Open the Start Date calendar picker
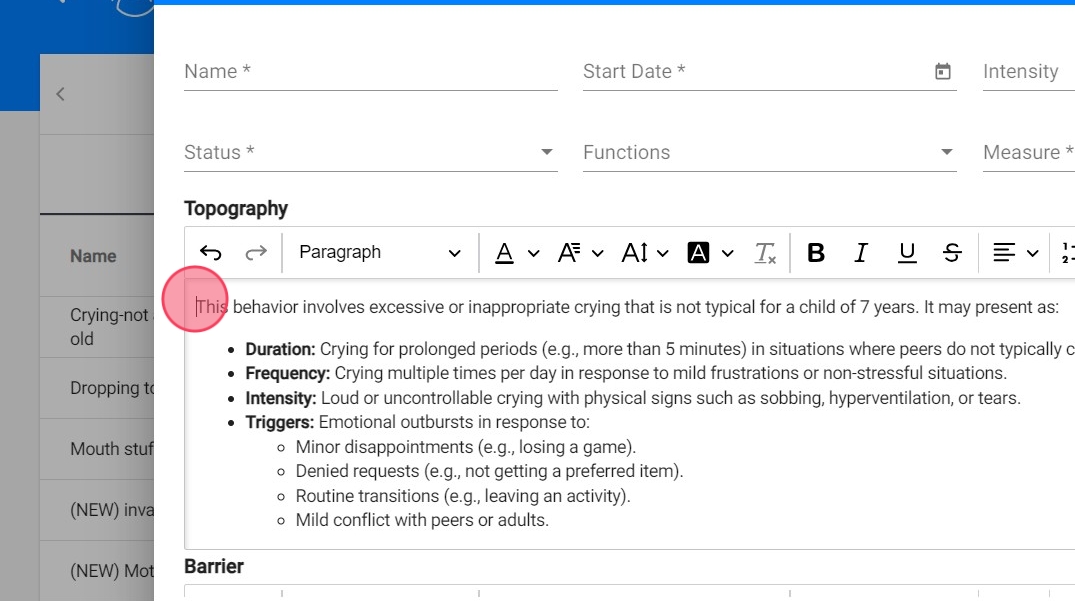Screen dimensions: 1075x601 tap(942, 72)
